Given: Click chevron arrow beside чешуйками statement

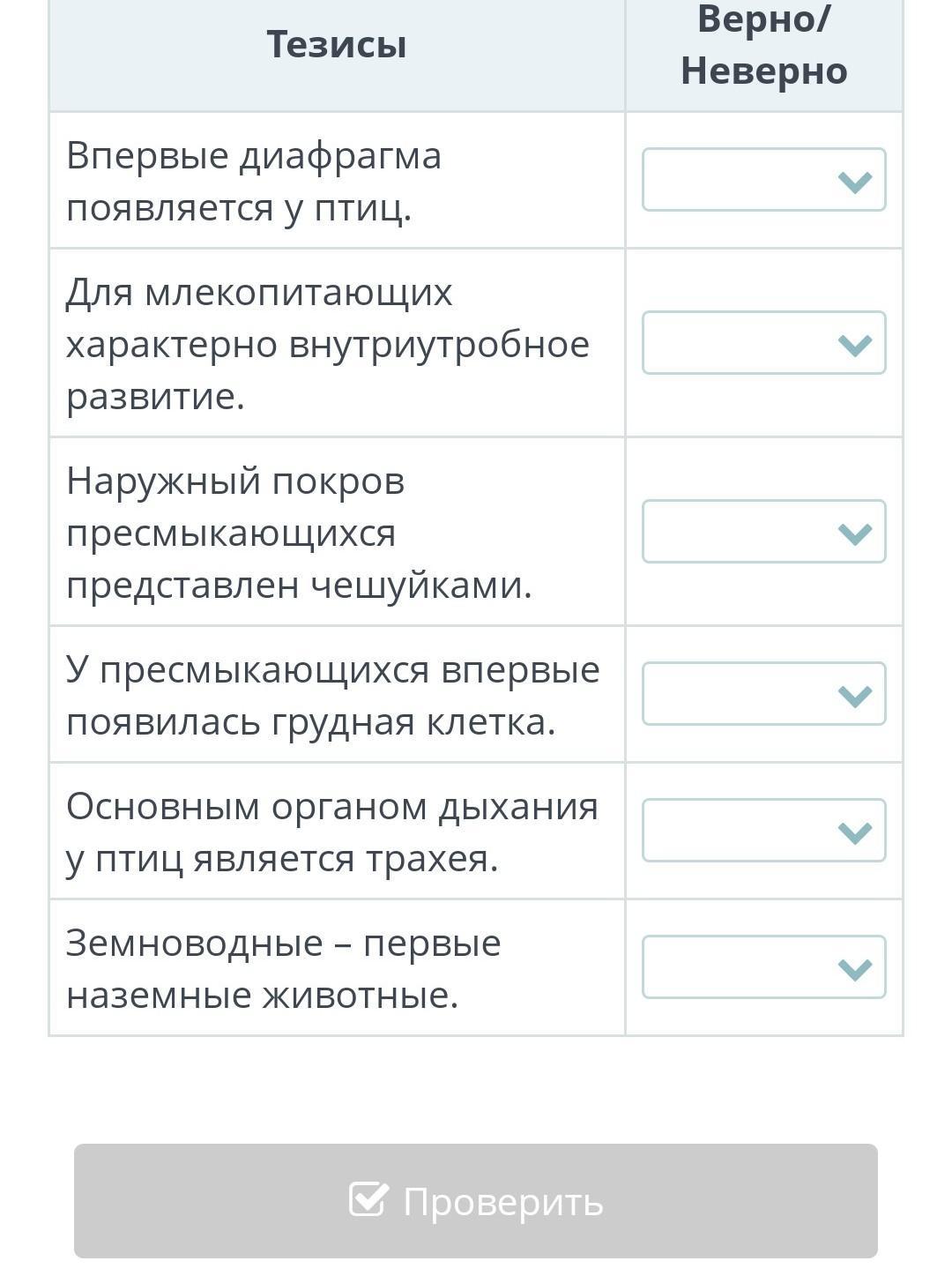Looking at the screenshot, I should coord(854,533).
